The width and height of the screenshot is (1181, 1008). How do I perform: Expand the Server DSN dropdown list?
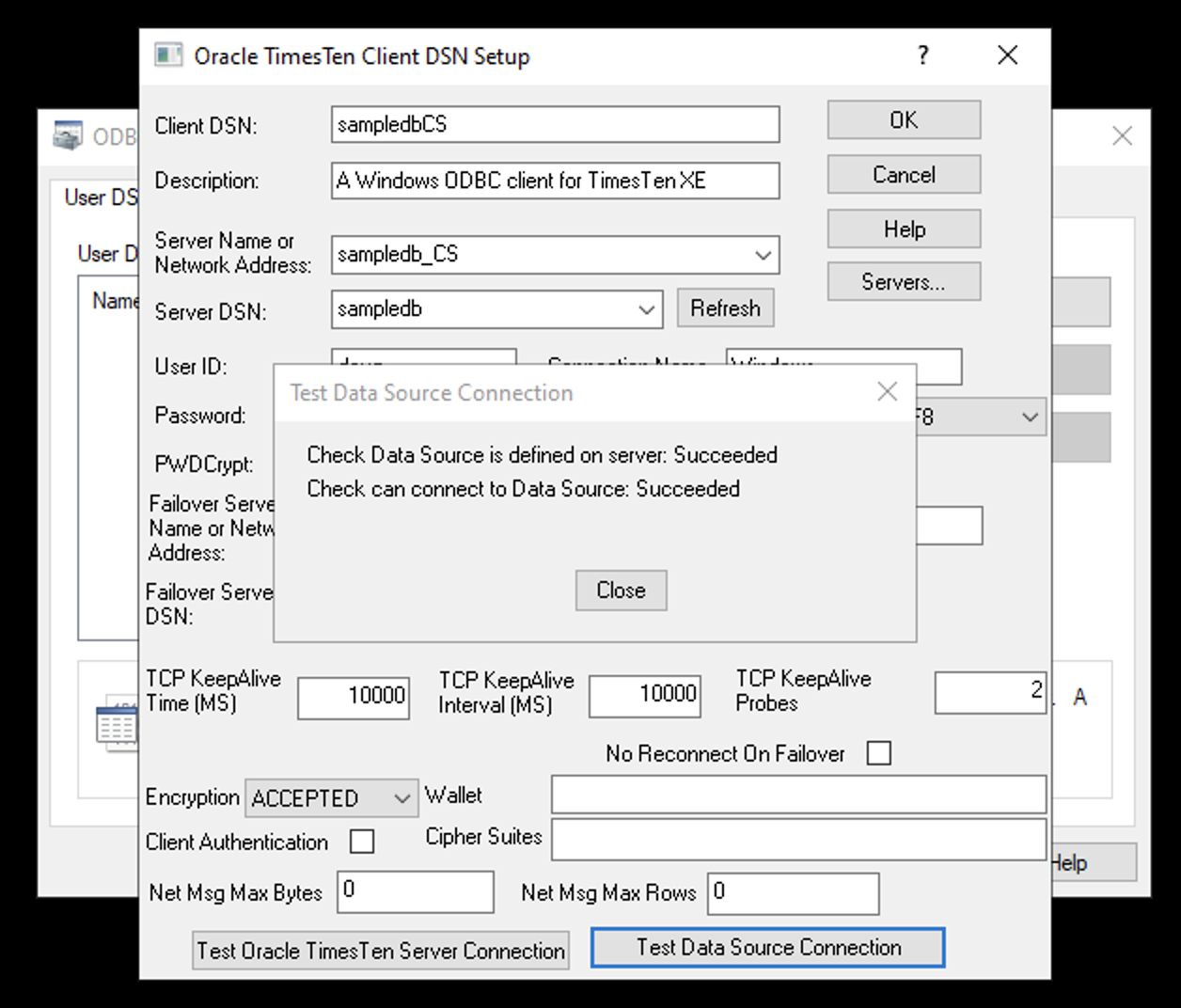tap(646, 309)
